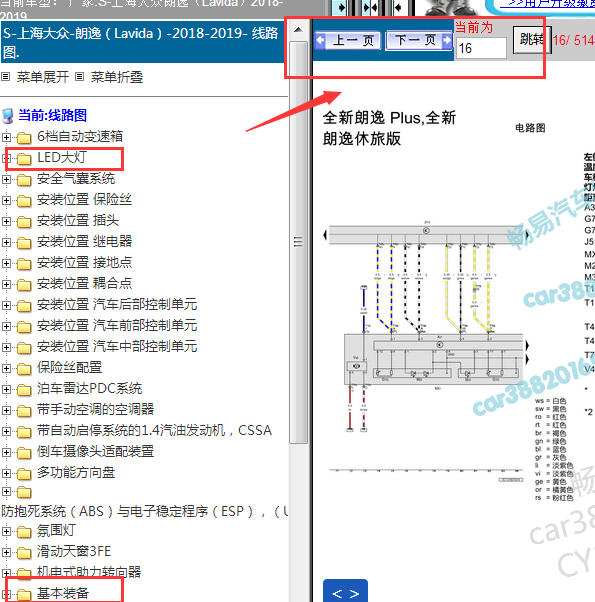Expand the 氛围灯 node

6,531
